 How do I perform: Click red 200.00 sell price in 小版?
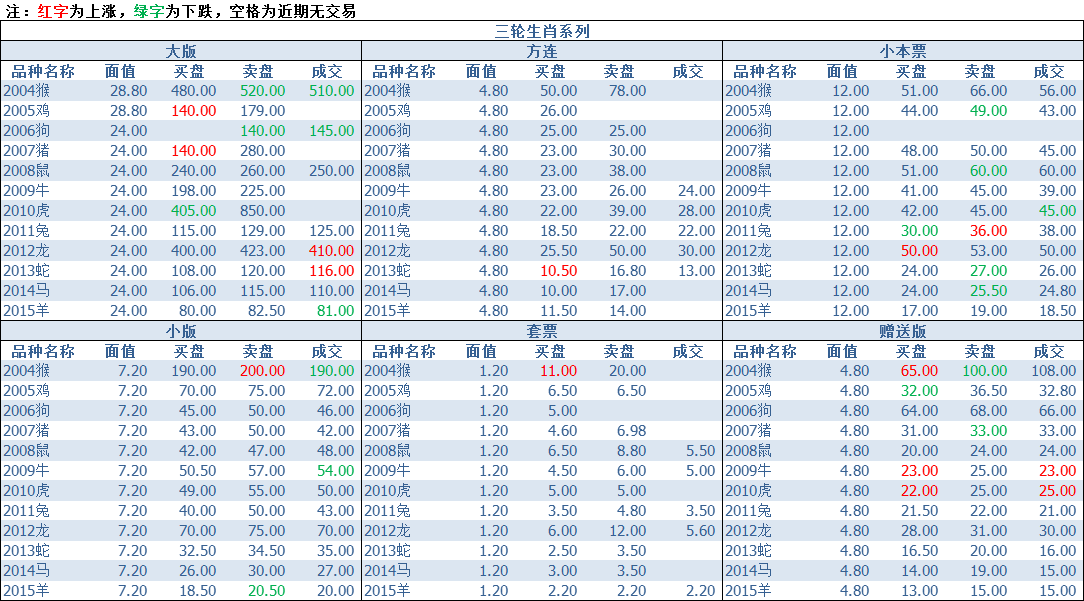263,371
